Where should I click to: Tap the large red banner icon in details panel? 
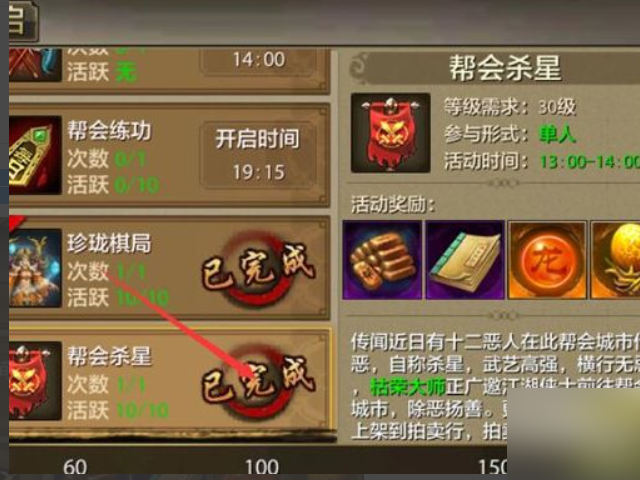click(391, 133)
